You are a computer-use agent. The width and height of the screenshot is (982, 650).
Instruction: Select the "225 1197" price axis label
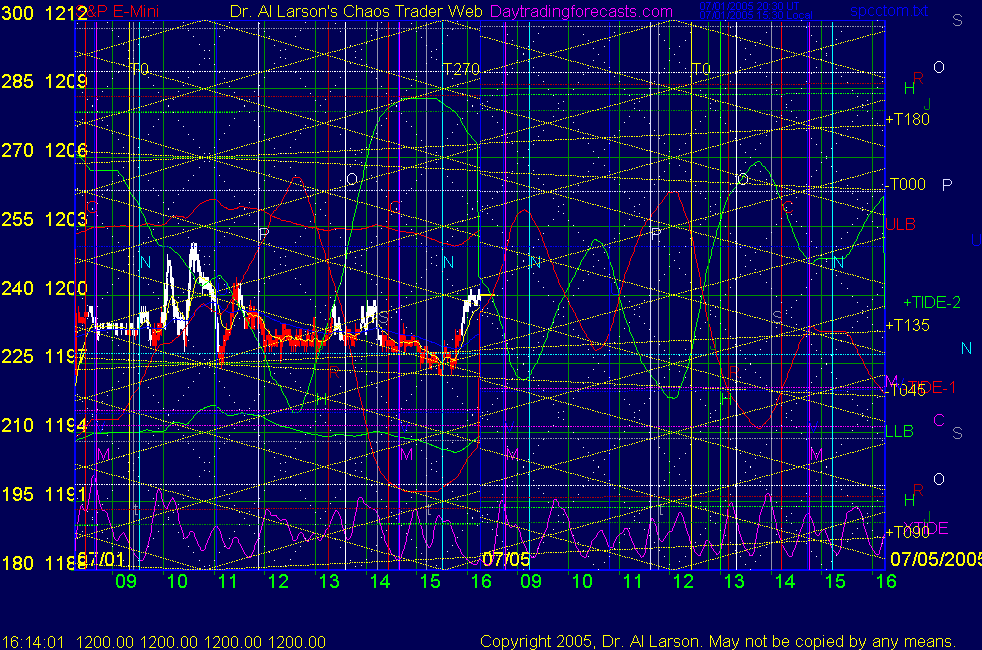44,356
